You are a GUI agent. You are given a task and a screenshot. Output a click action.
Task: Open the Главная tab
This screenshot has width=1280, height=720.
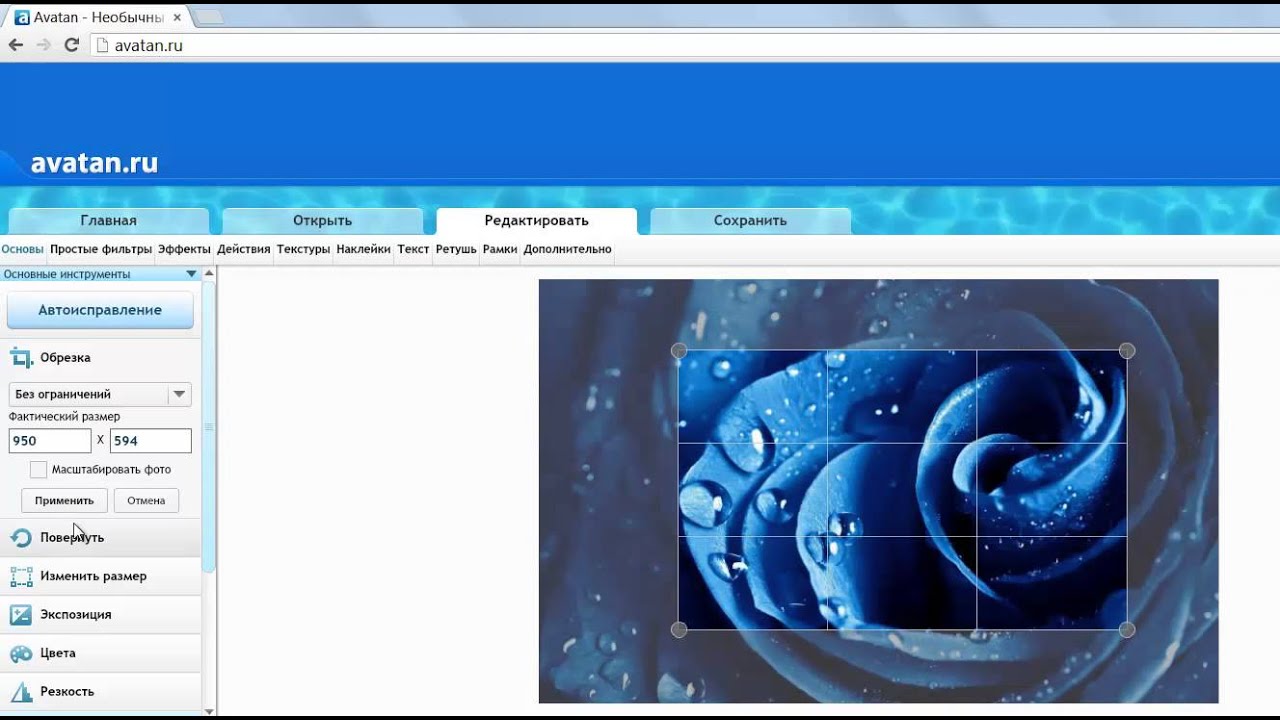(109, 221)
